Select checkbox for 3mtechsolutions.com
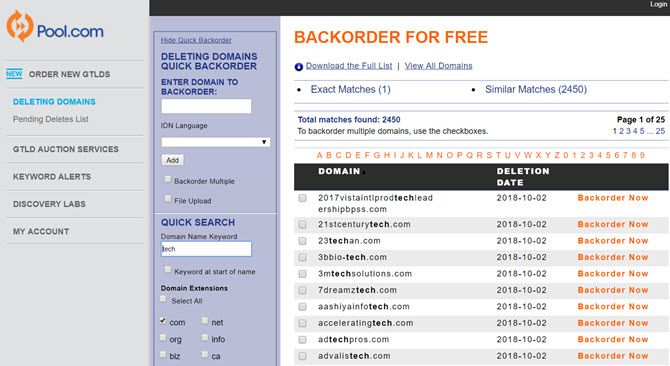670x366 pixels. (x=303, y=274)
